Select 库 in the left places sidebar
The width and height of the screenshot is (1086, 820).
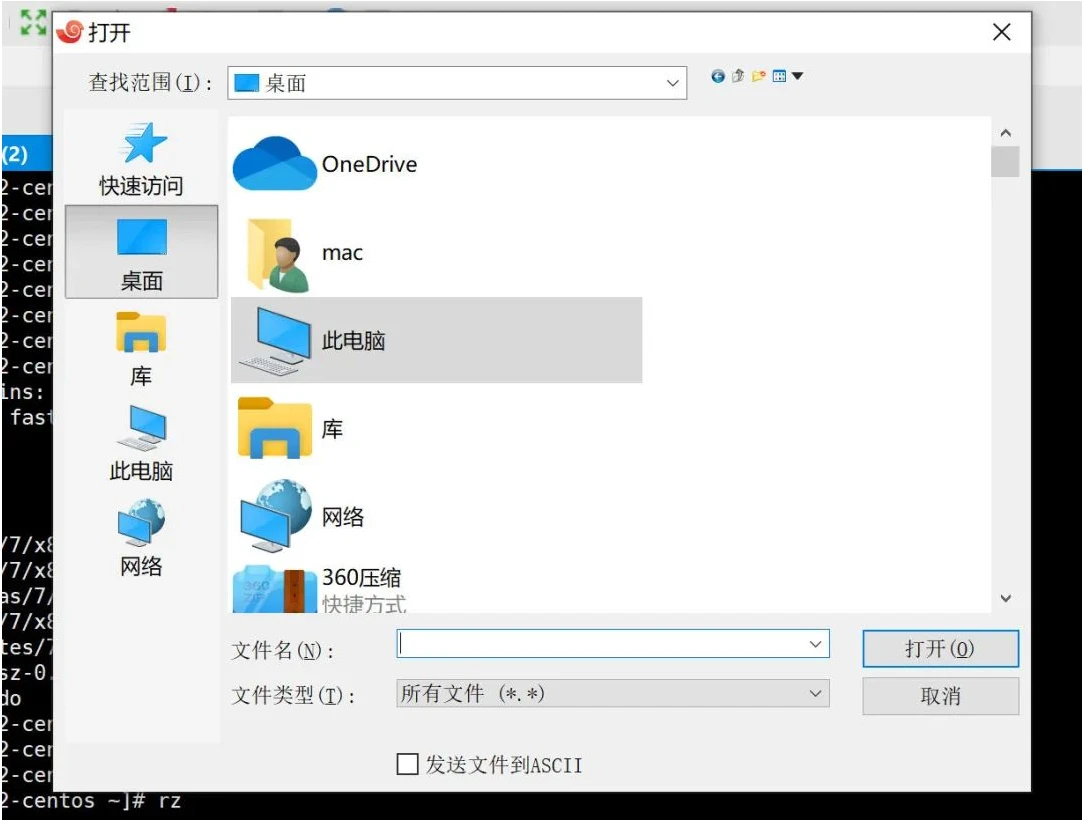[141, 349]
